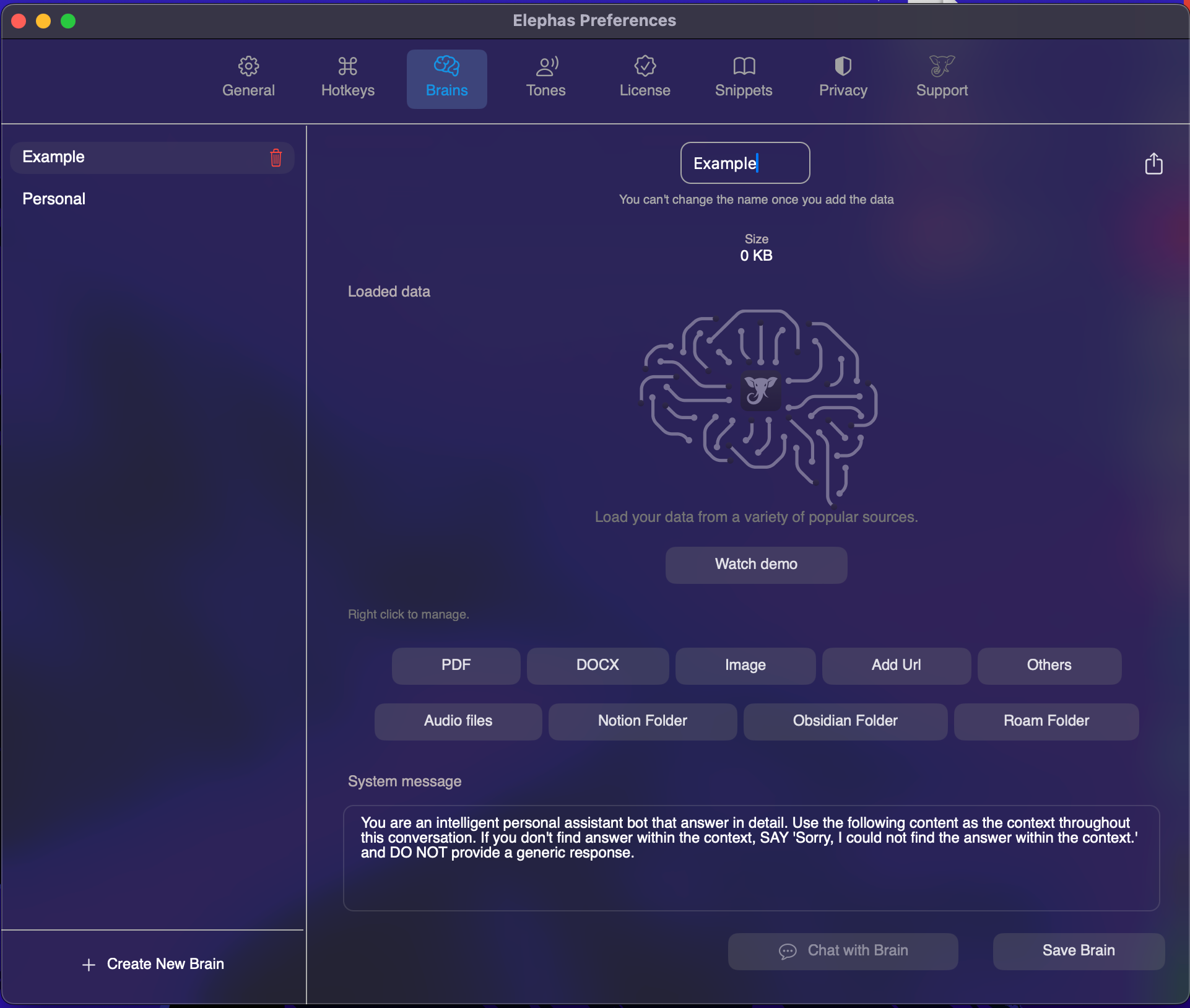The image size is (1190, 1008).
Task: Select the Personal brain in sidebar
Action: [54, 199]
